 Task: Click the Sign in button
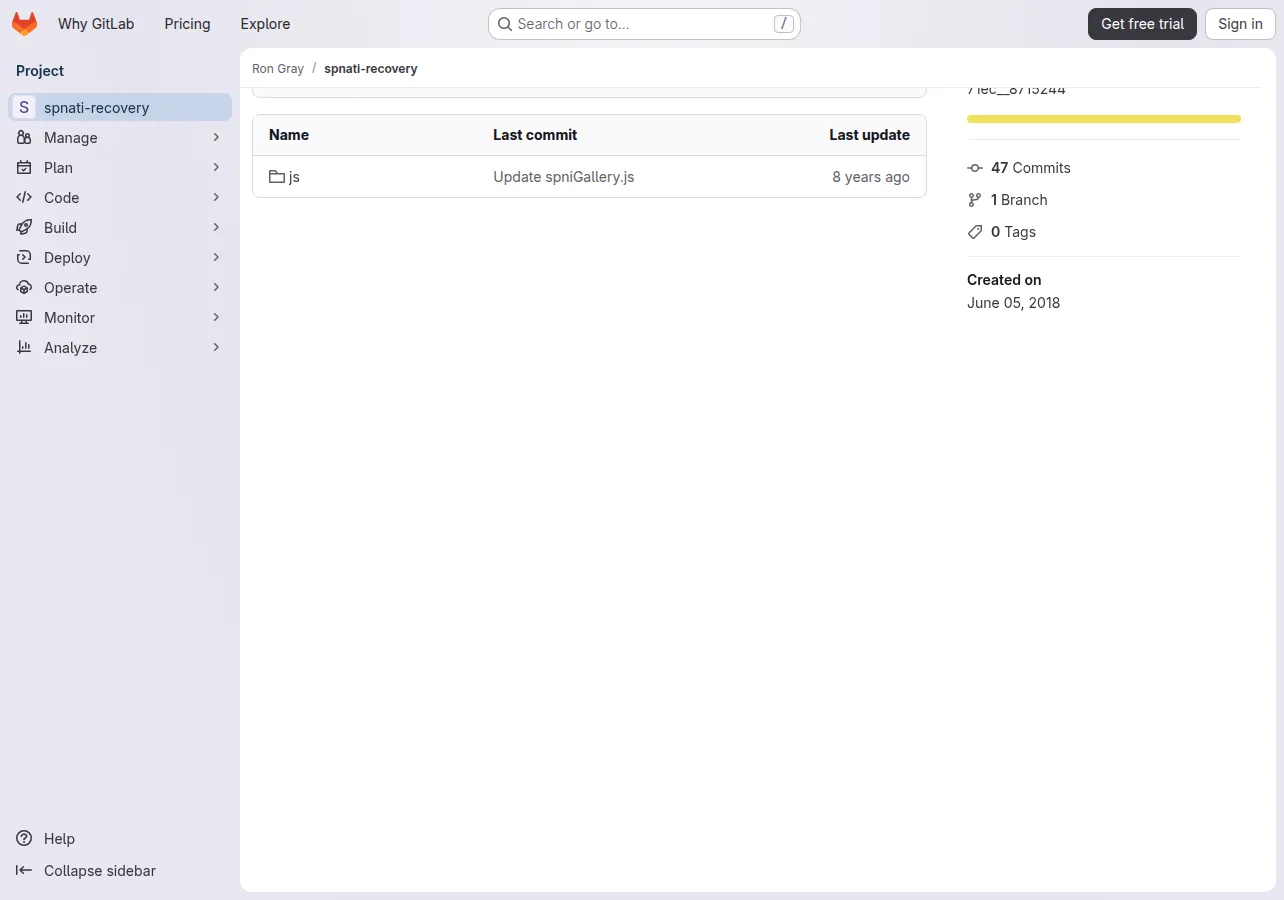(1240, 24)
